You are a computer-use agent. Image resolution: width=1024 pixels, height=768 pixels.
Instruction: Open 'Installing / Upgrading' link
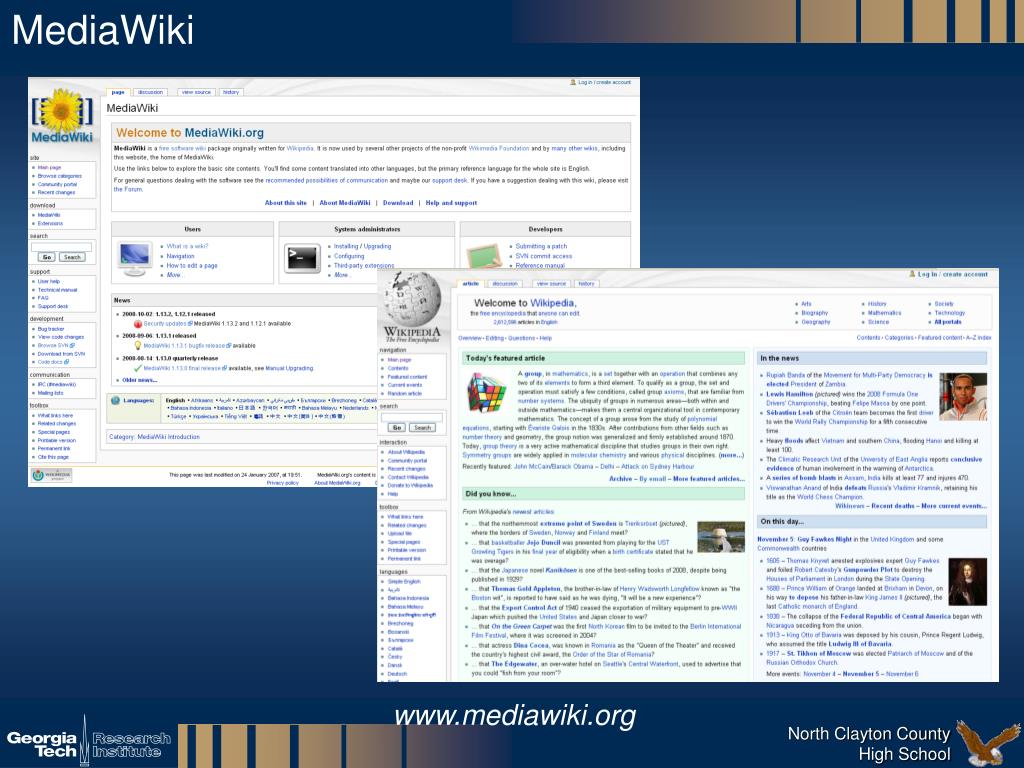pos(362,246)
